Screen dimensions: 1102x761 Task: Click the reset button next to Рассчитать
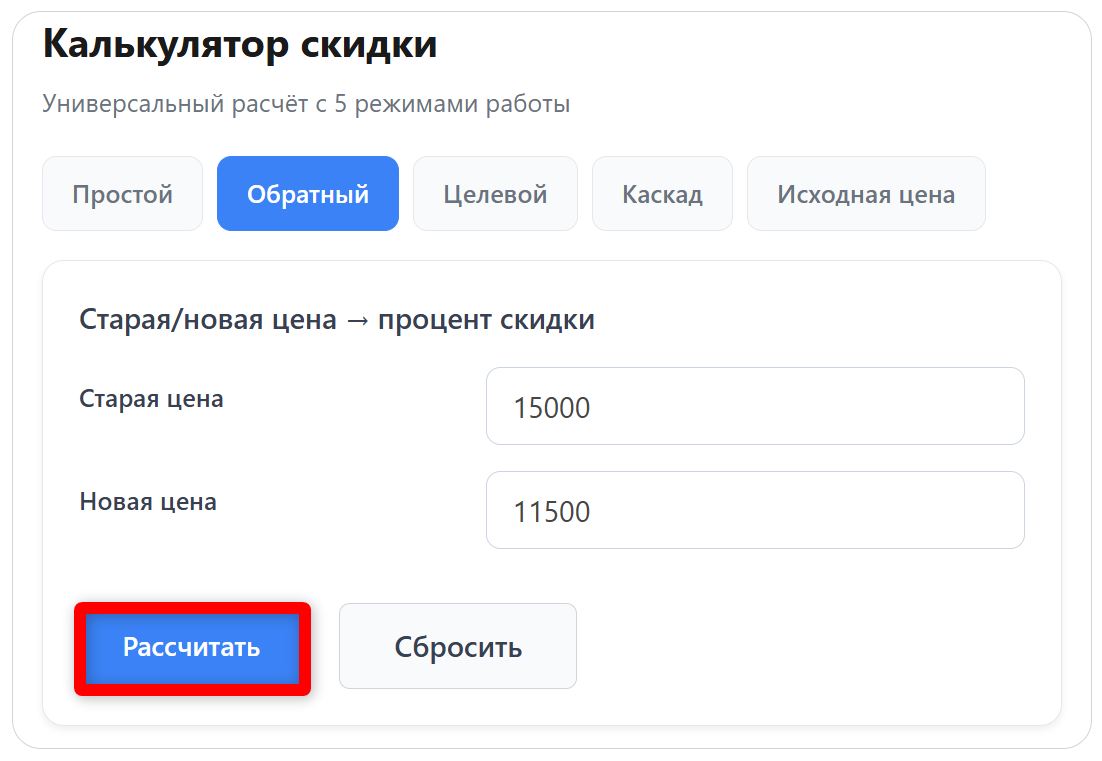click(458, 646)
